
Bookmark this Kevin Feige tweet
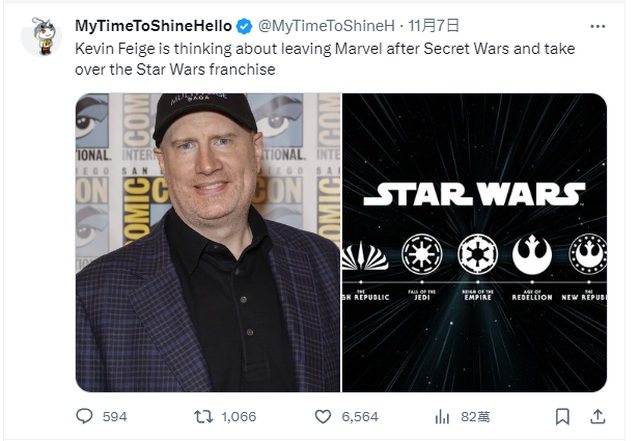pyautogui.click(x=563, y=416)
